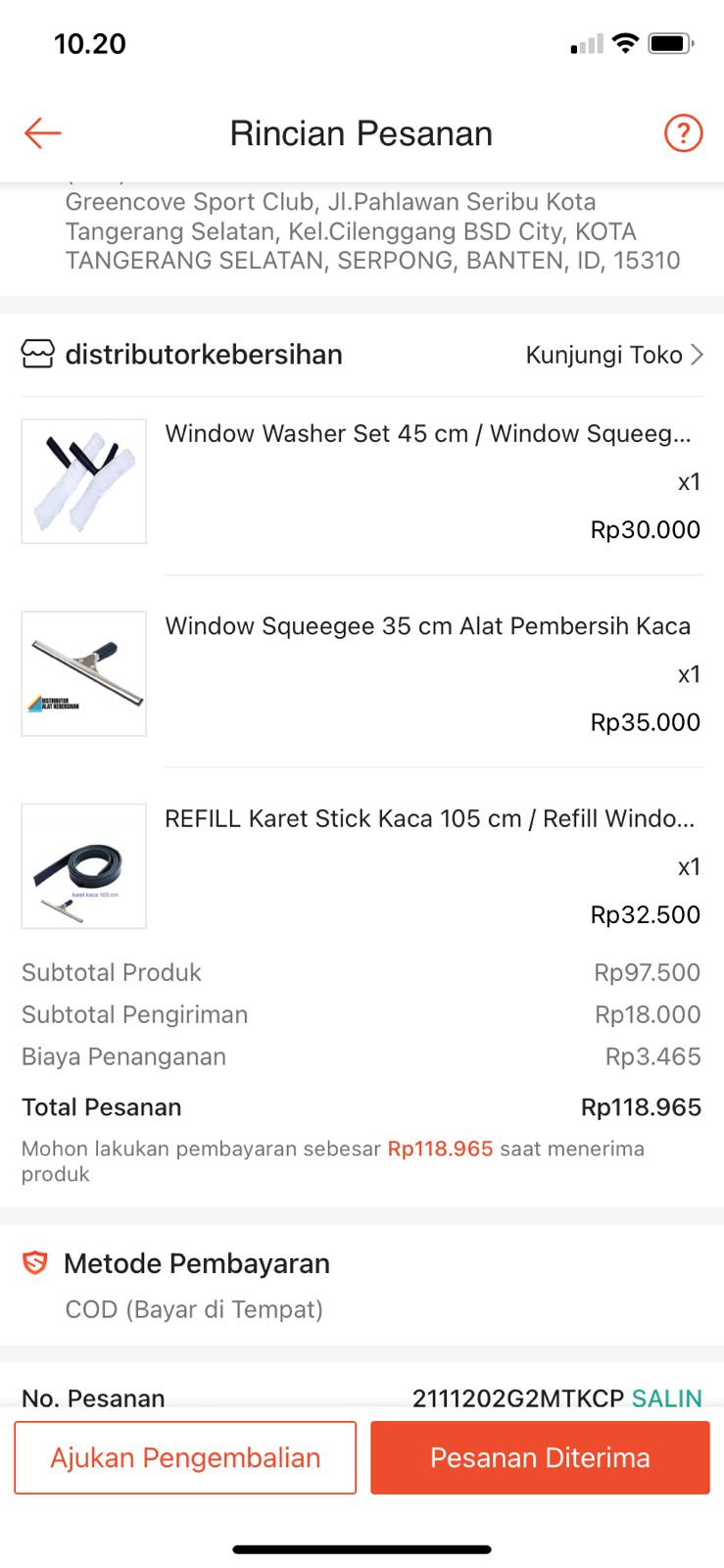Select REFILL Karet Stick Kaca 105 cm title

click(x=429, y=818)
